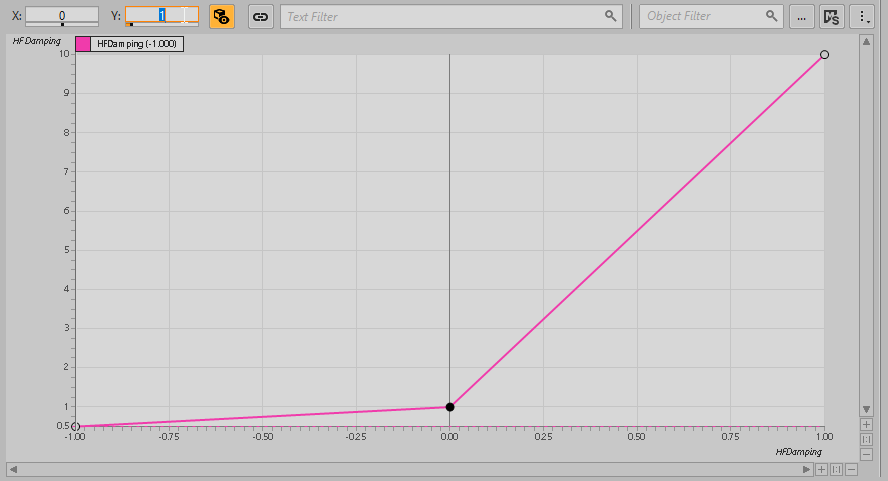Open the three-dot more options menu
The image size is (888, 481).
pyautogui.click(x=859, y=16)
